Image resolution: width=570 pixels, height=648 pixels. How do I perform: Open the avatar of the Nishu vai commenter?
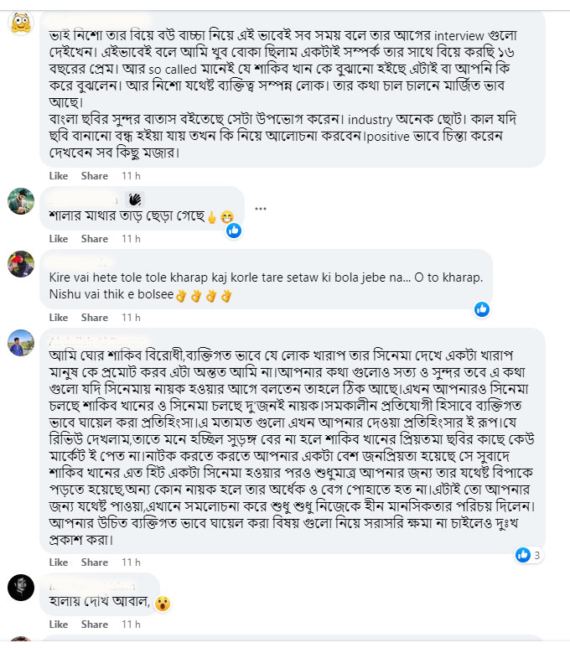[21, 264]
